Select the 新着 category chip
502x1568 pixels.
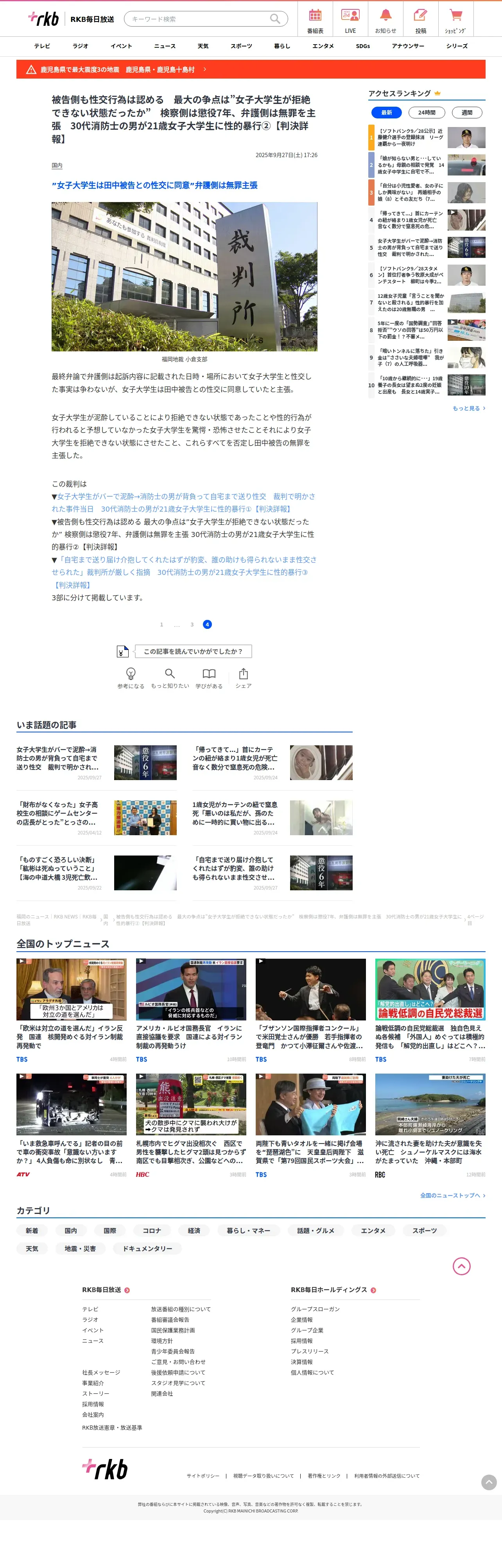32,1230
